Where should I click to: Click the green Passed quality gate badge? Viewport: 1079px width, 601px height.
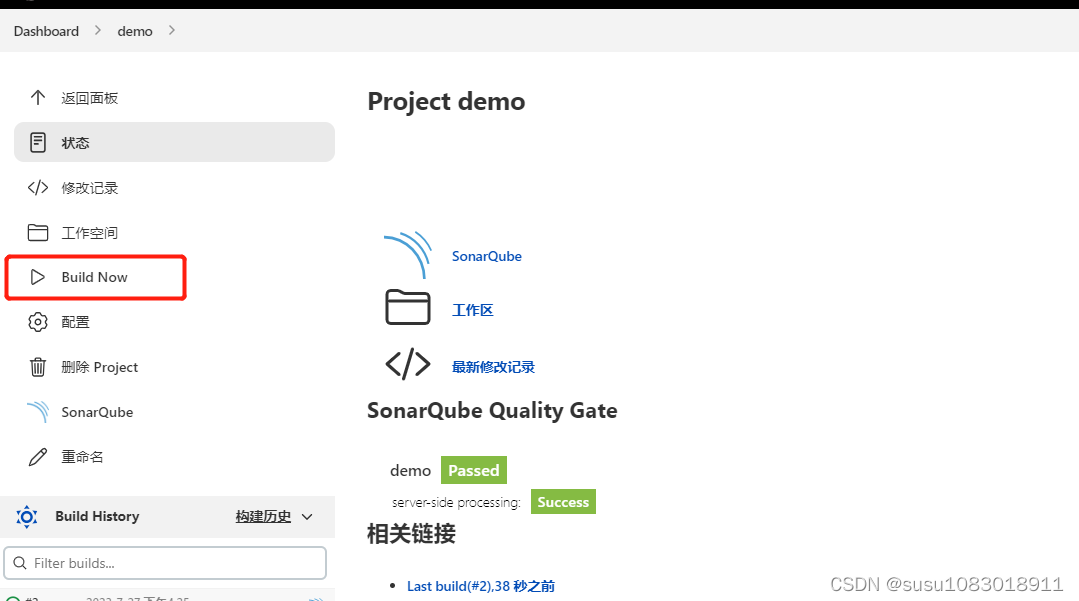(474, 470)
